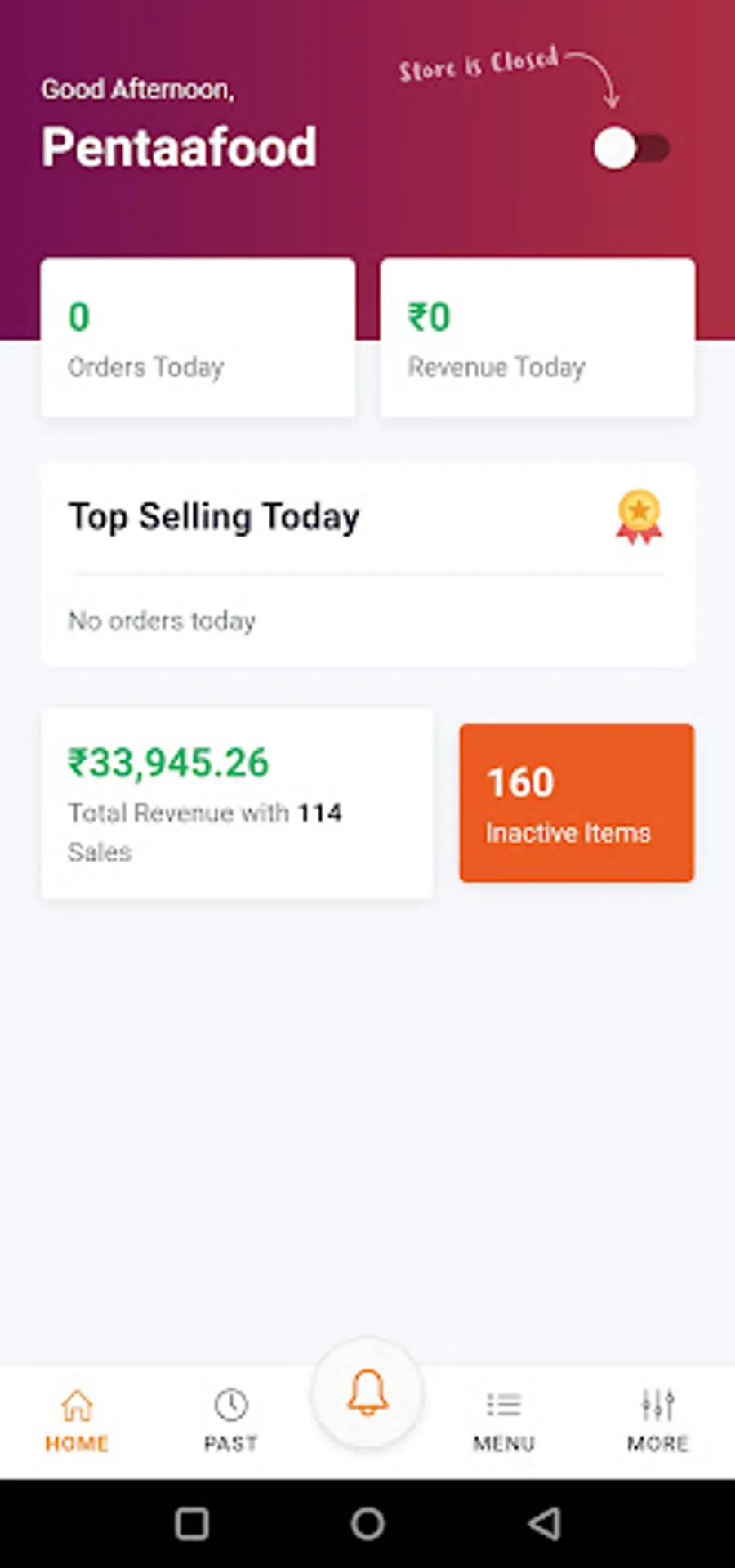Switch to the PAST tab label
Screen dimensions: 735x1568
(x=231, y=1444)
